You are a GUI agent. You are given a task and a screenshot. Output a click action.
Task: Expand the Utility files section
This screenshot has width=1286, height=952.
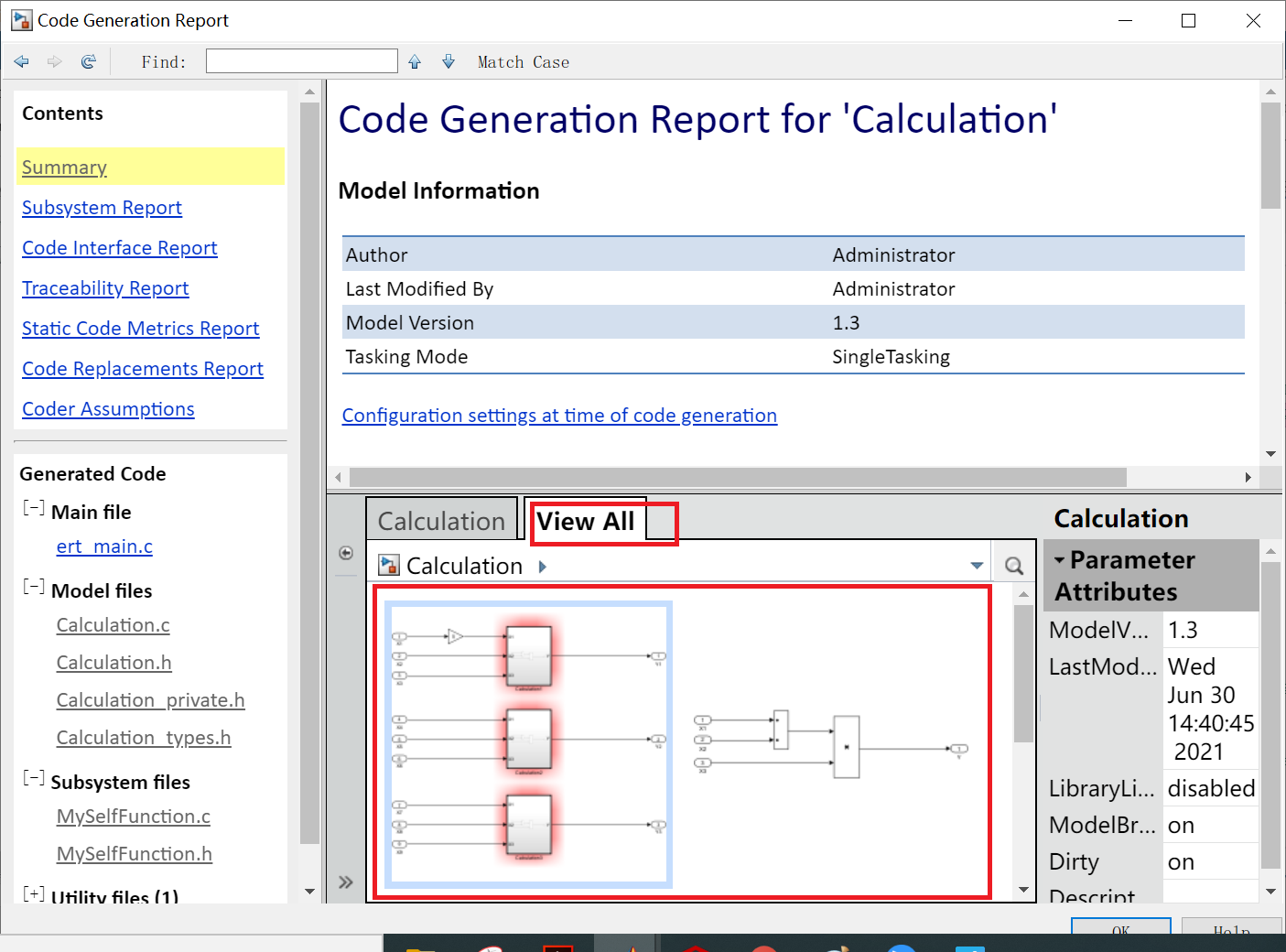(34, 894)
